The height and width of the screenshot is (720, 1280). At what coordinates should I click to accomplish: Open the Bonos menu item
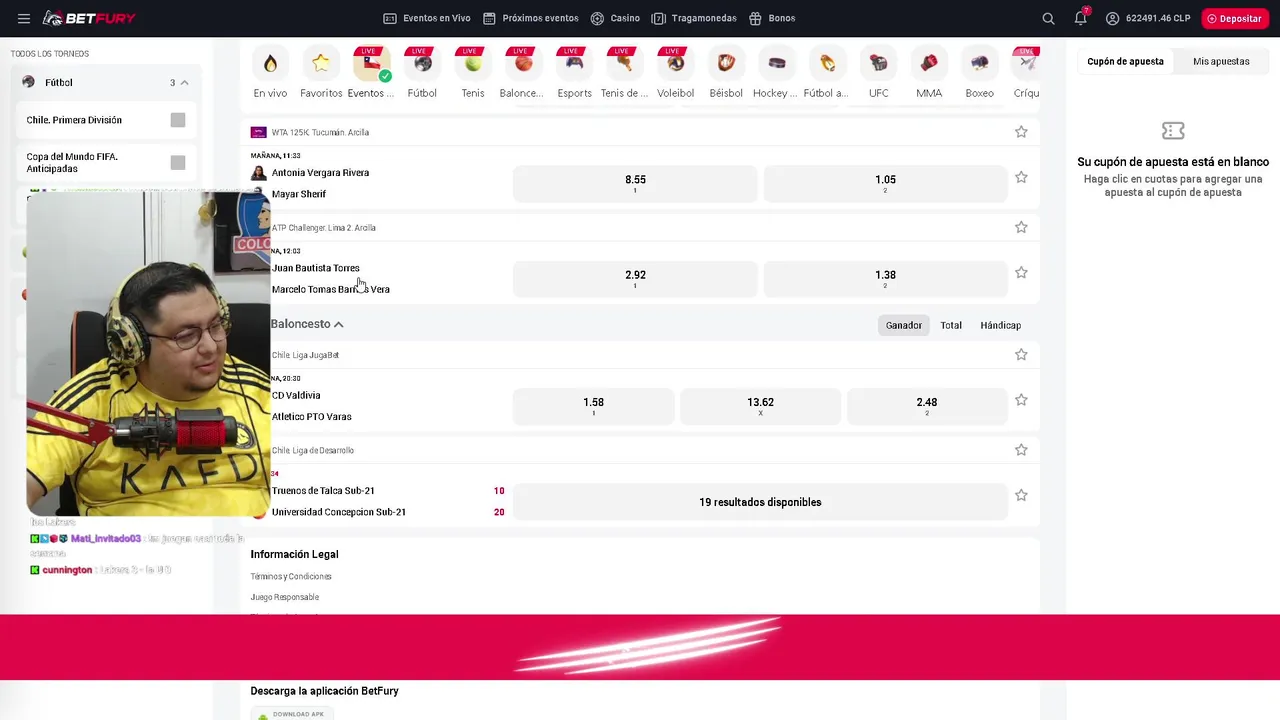point(772,18)
